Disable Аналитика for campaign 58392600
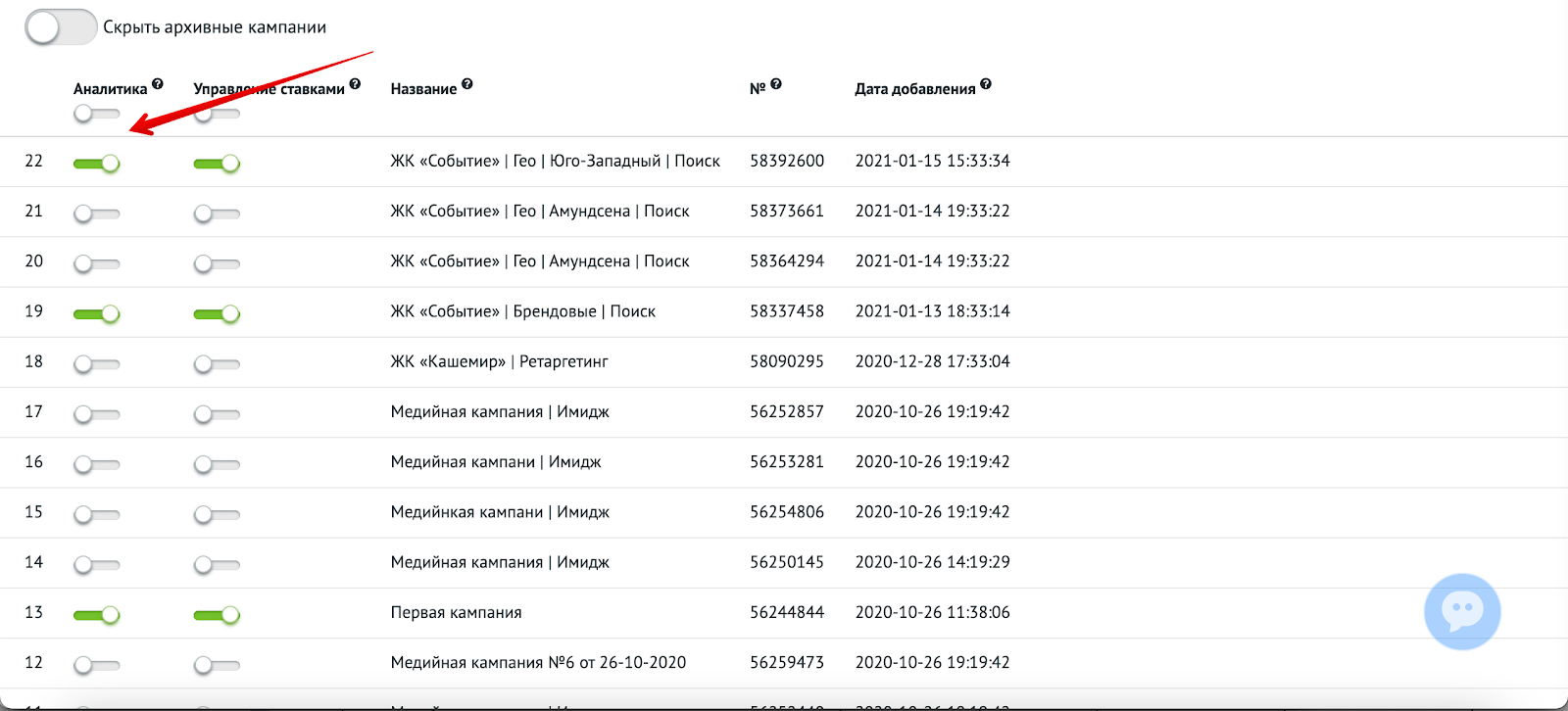This screenshot has width=1568, height=711. [x=96, y=163]
